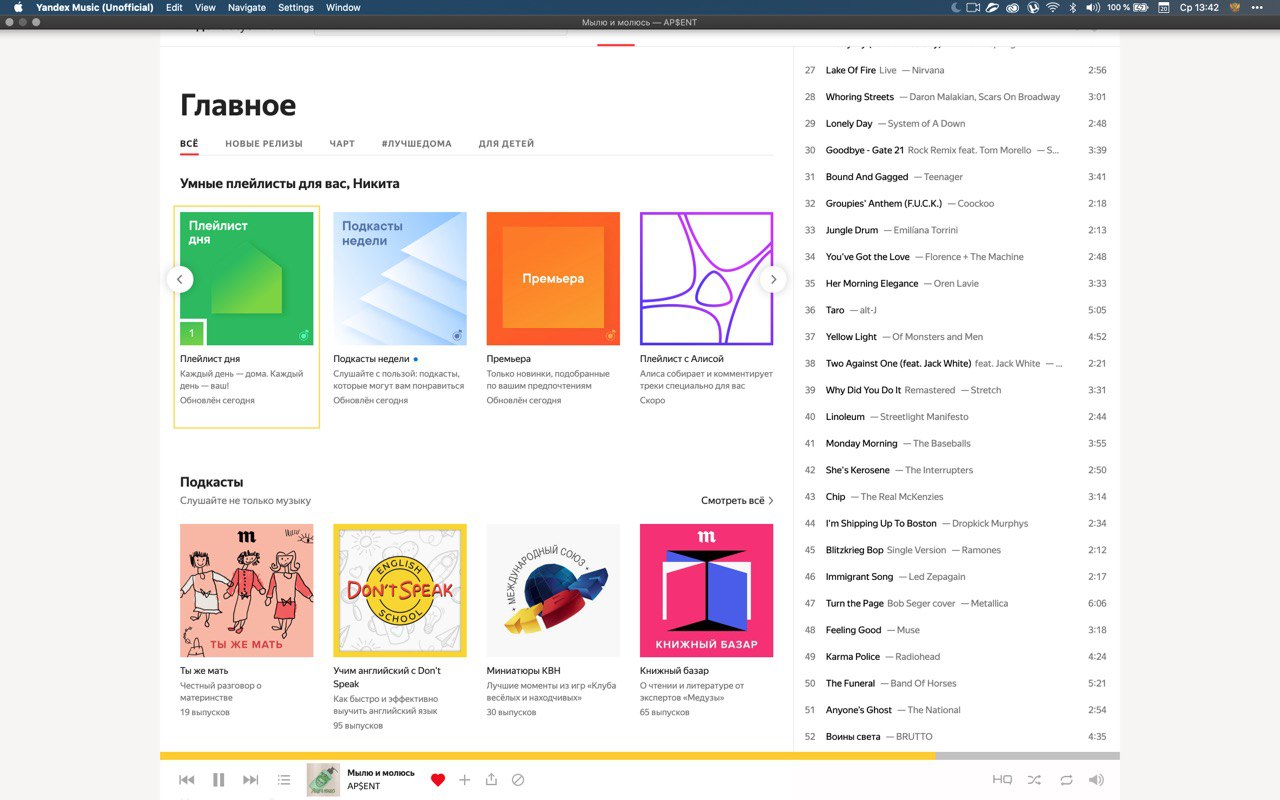
Task: Select track Воины света by BRUTTO
Action: [955, 737]
